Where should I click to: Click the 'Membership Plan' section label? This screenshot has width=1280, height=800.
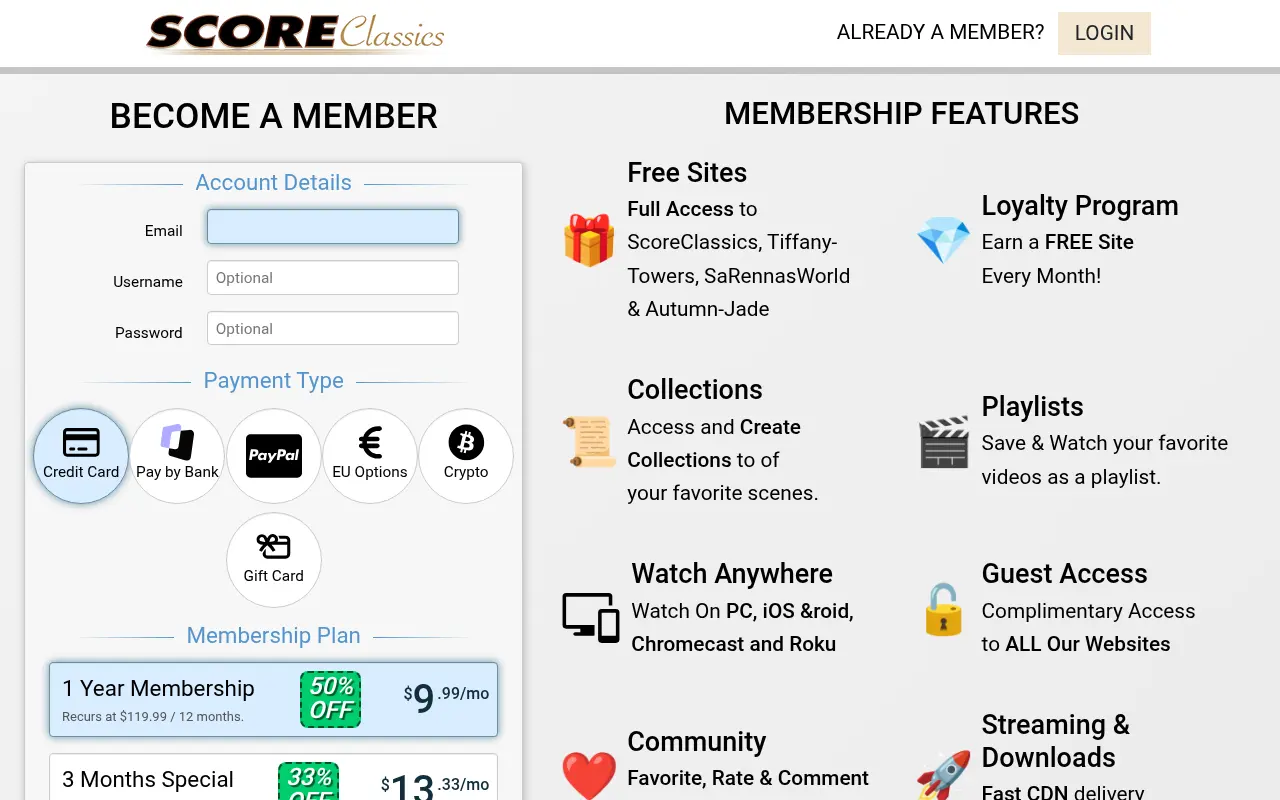[274, 635]
